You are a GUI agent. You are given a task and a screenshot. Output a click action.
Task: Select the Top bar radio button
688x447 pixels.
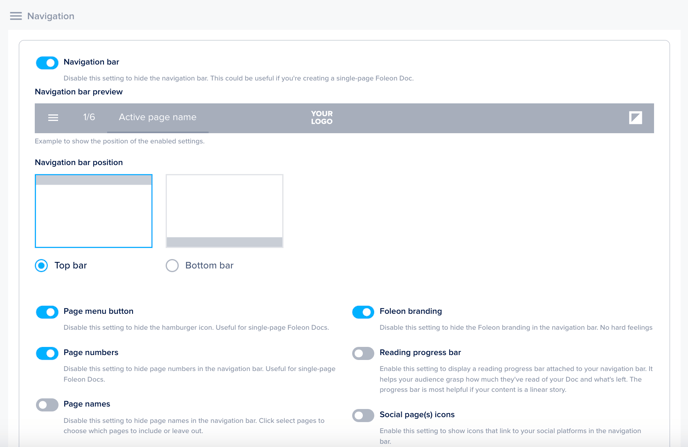pos(41,266)
